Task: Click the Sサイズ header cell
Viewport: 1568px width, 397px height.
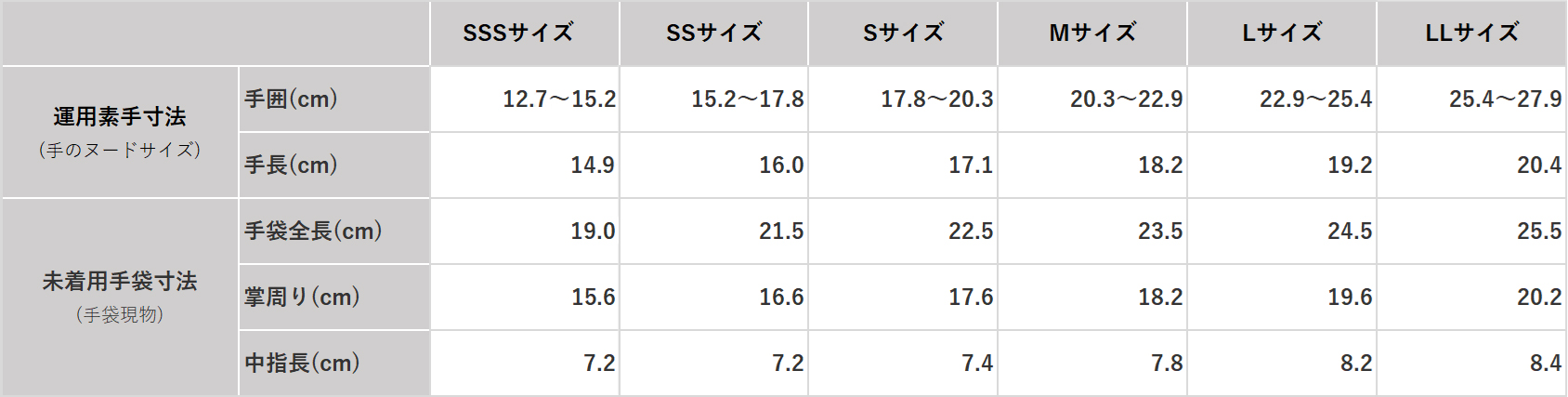Action: 903,33
